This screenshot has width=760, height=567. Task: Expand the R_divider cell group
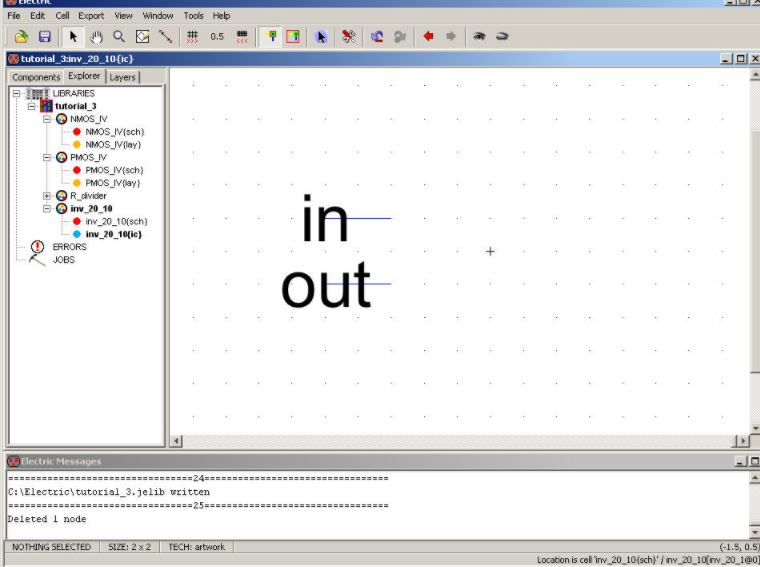coord(47,196)
